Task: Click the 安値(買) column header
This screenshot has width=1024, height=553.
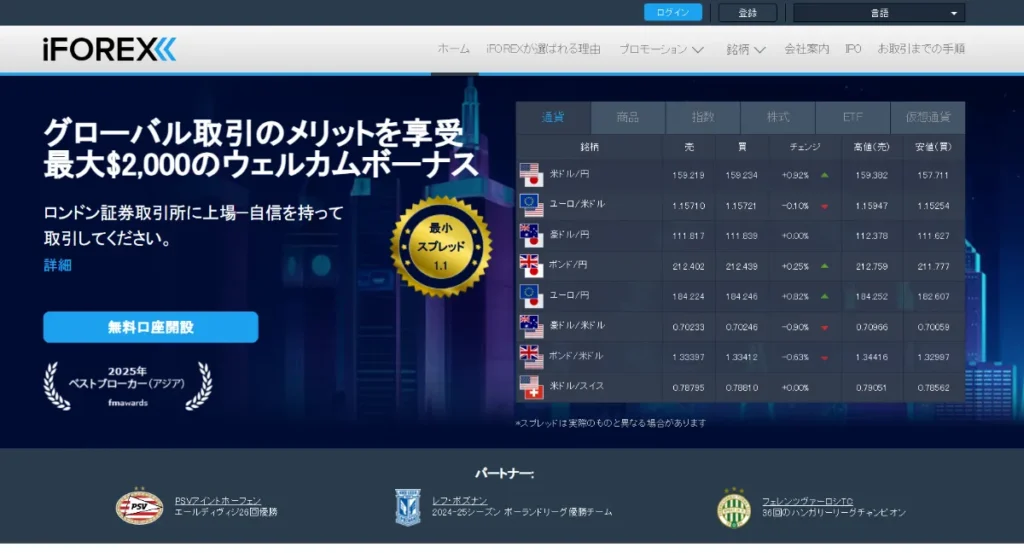Action: [933, 147]
